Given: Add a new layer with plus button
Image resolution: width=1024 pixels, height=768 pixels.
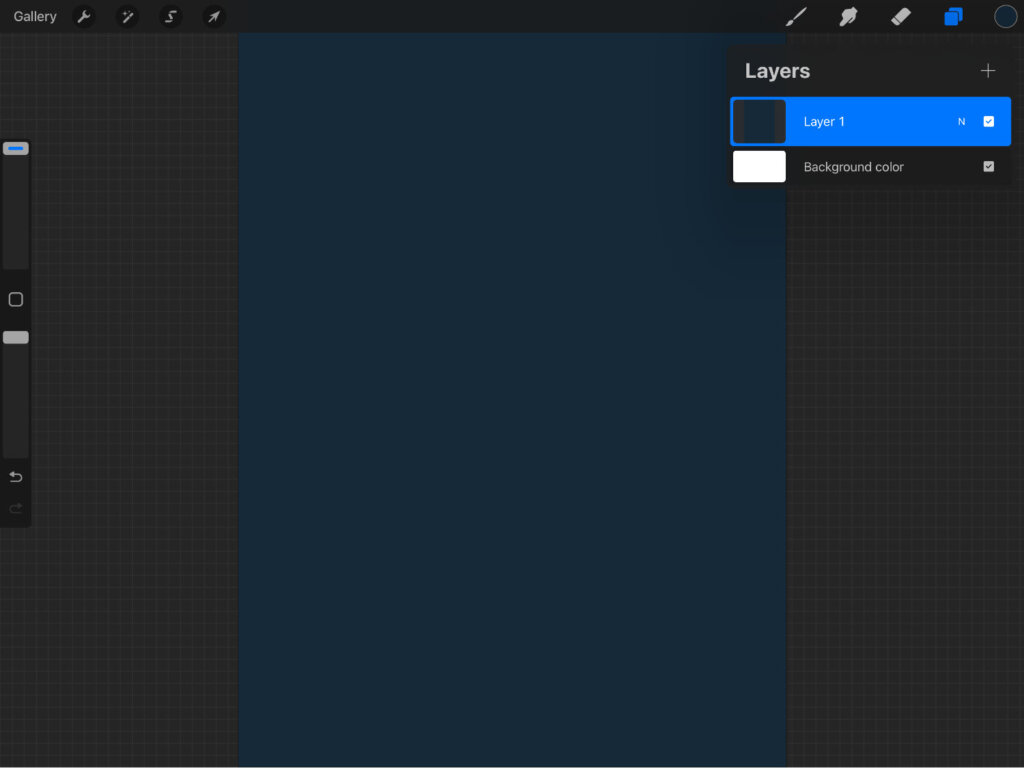Looking at the screenshot, I should tap(988, 71).
